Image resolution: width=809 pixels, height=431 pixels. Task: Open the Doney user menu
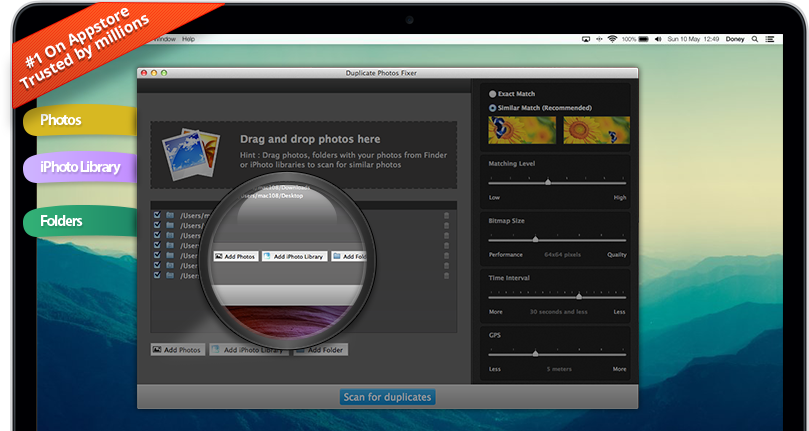(735, 39)
